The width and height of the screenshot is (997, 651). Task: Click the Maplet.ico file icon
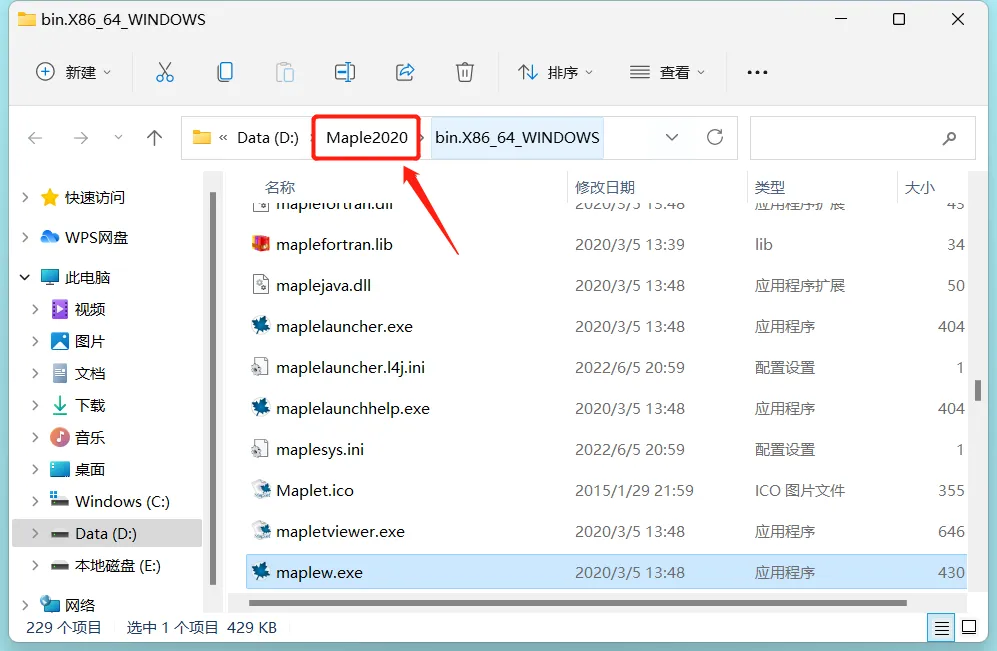(261, 490)
